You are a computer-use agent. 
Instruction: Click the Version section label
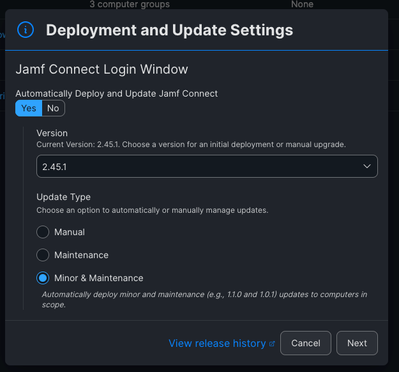coord(52,133)
